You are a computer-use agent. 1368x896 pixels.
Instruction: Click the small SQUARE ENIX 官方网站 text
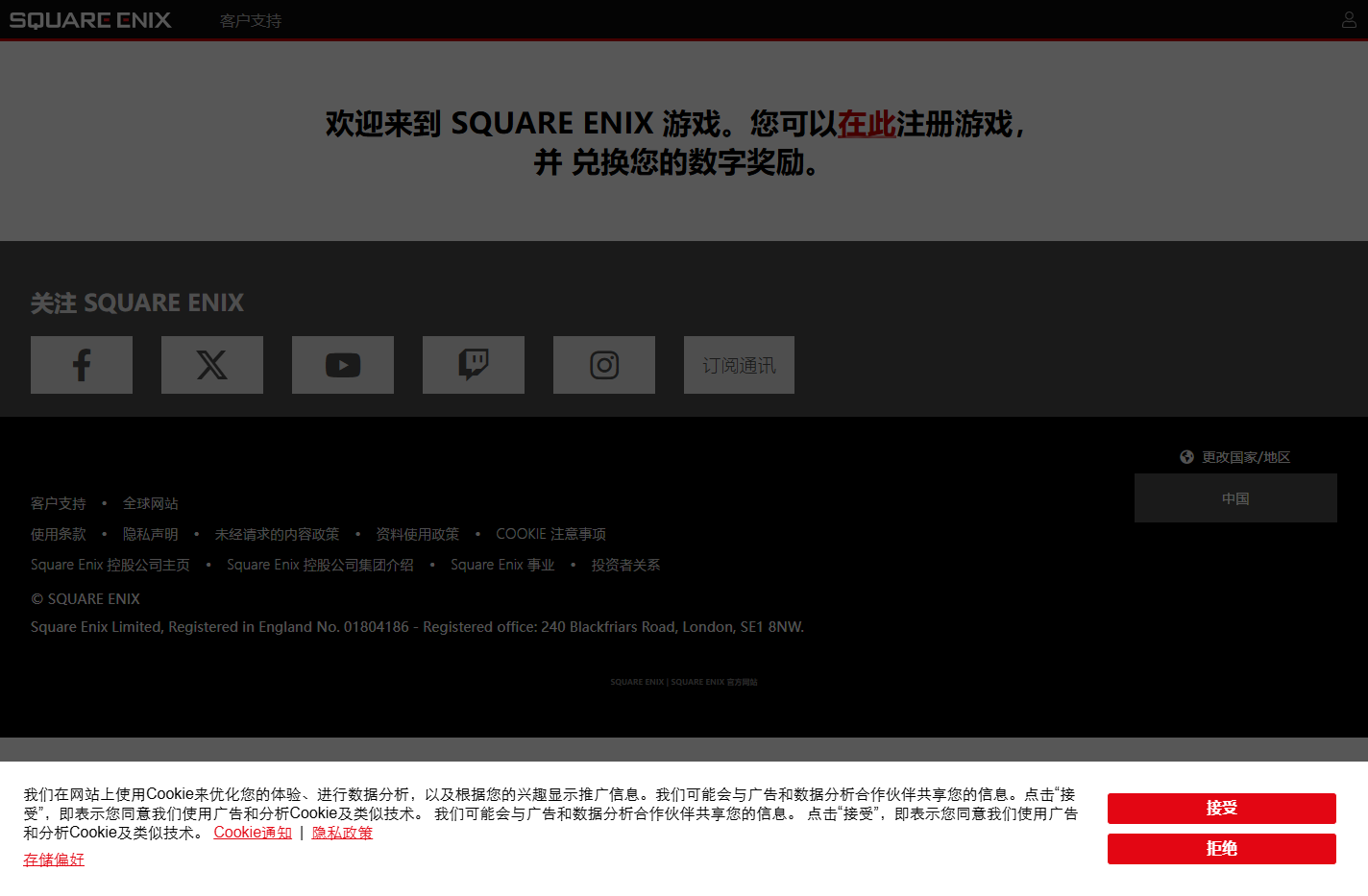[x=684, y=682]
